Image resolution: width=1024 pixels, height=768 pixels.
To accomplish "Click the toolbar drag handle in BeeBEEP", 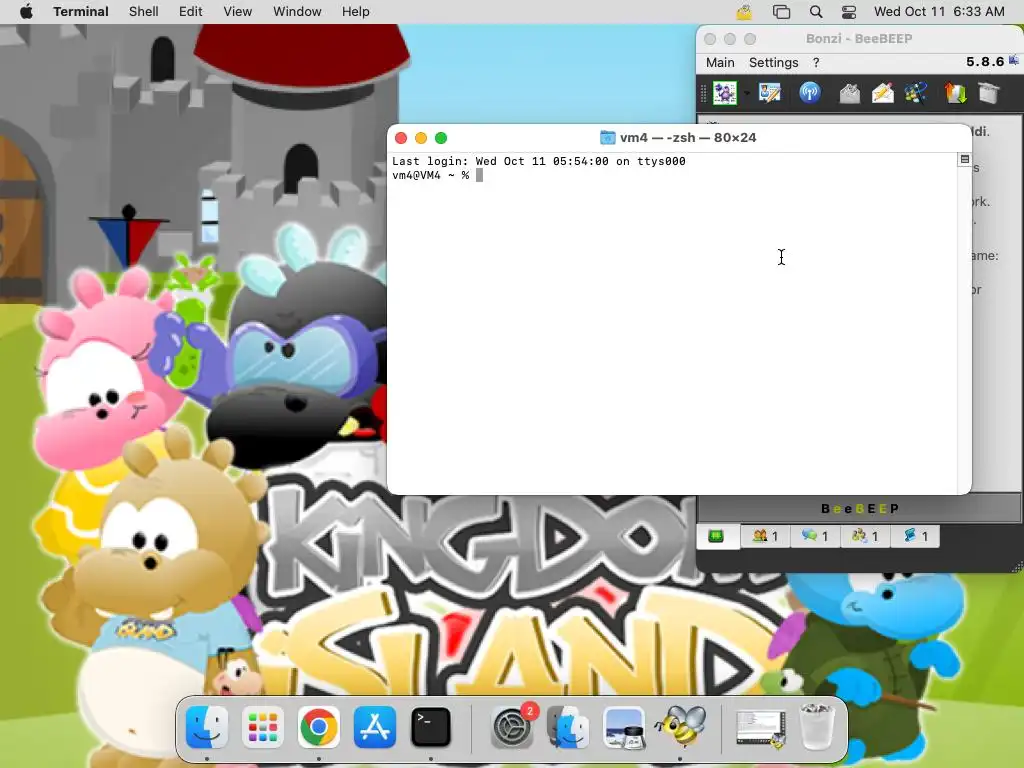I will pyautogui.click(x=703, y=93).
